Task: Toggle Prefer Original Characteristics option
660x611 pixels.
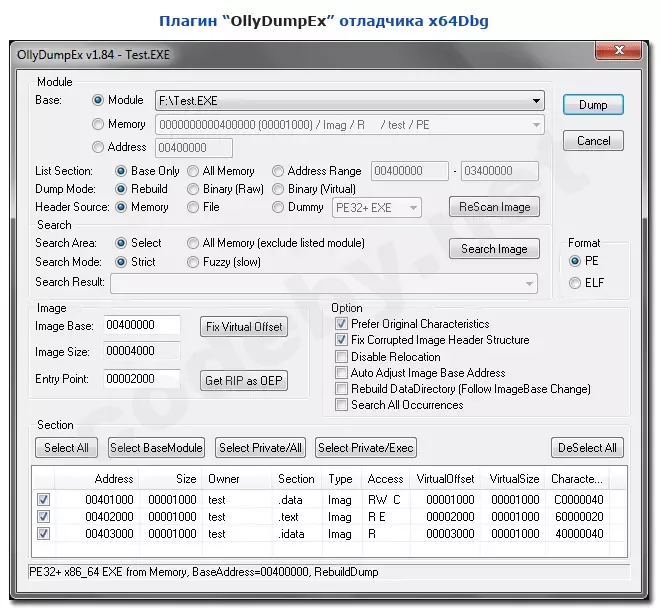Action: [342, 324]
